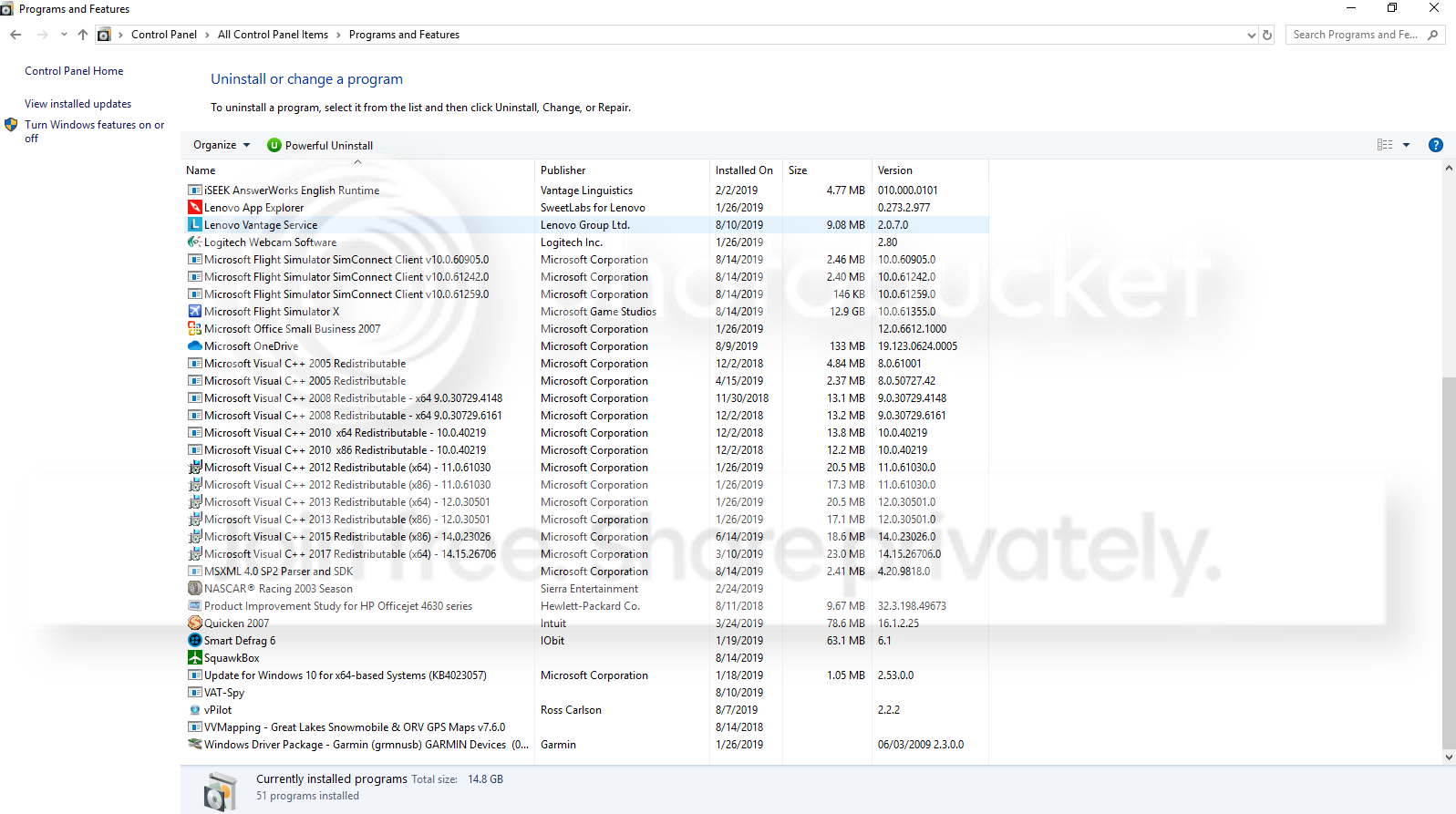
Task: Click the Microsoft Office Small Business 2007 icon
Action: [194, 329]
